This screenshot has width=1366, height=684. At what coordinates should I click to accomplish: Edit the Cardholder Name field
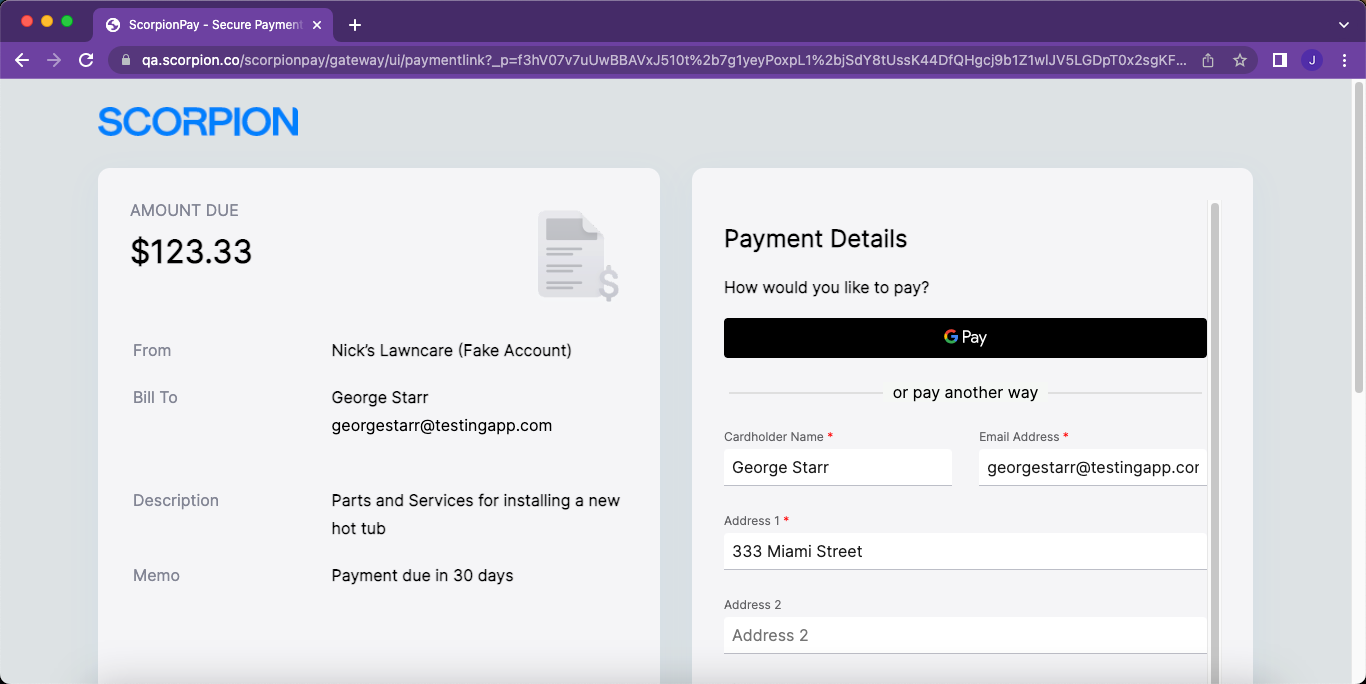coord(838,467)
